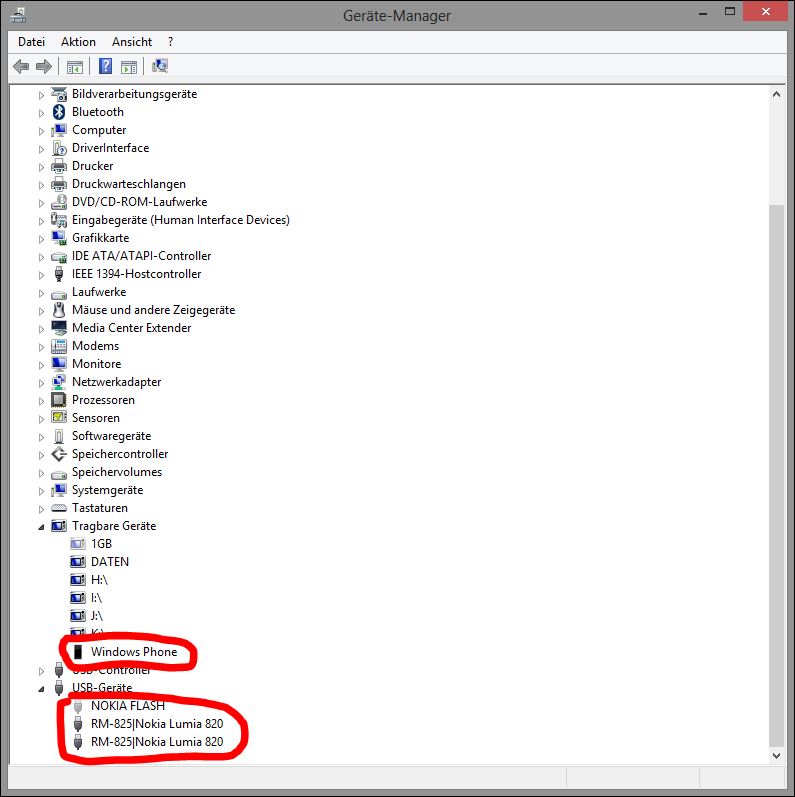Click the DVD/CD-ROM-Laufwerke drive icon

point(59,202)
